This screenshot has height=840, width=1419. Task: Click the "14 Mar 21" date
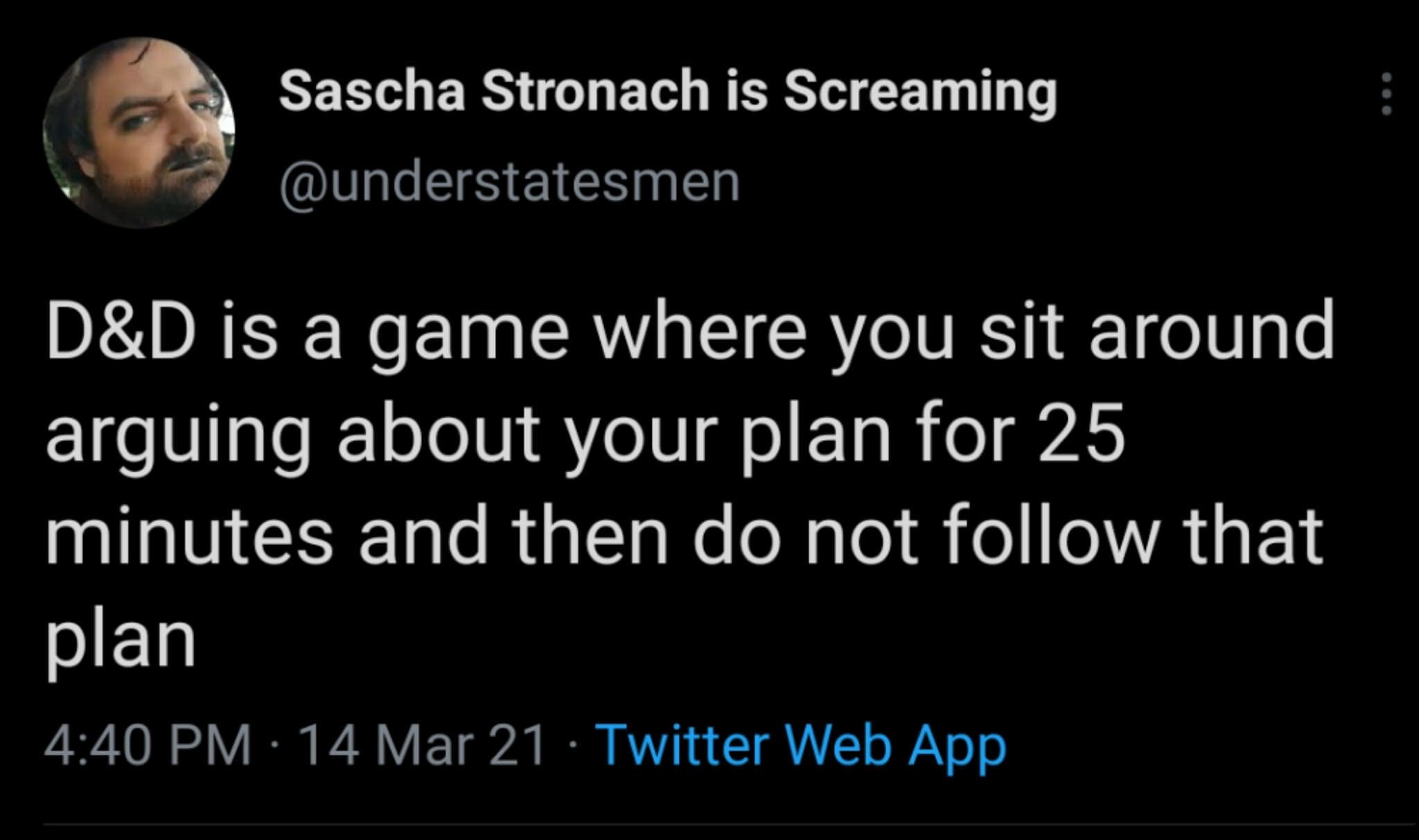(x=423, y=746)
